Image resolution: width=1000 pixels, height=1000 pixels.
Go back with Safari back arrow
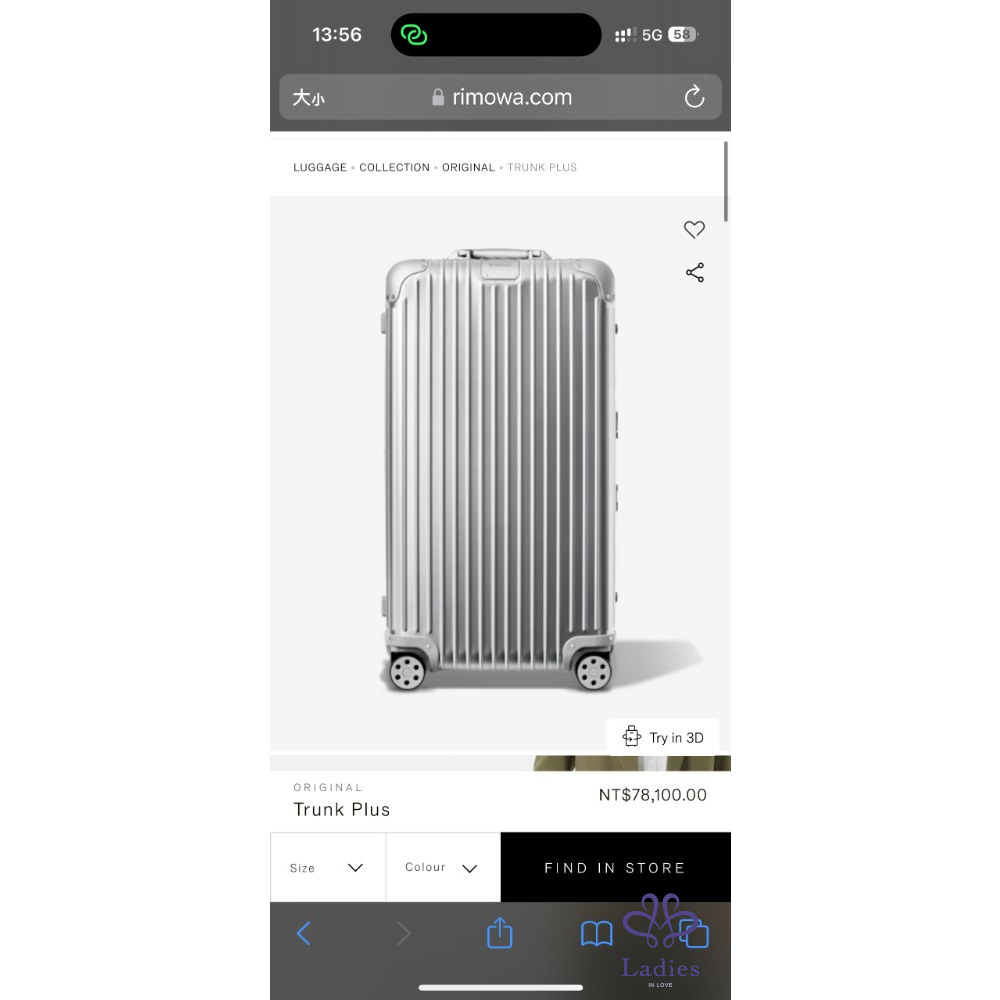tap(304, 934)
